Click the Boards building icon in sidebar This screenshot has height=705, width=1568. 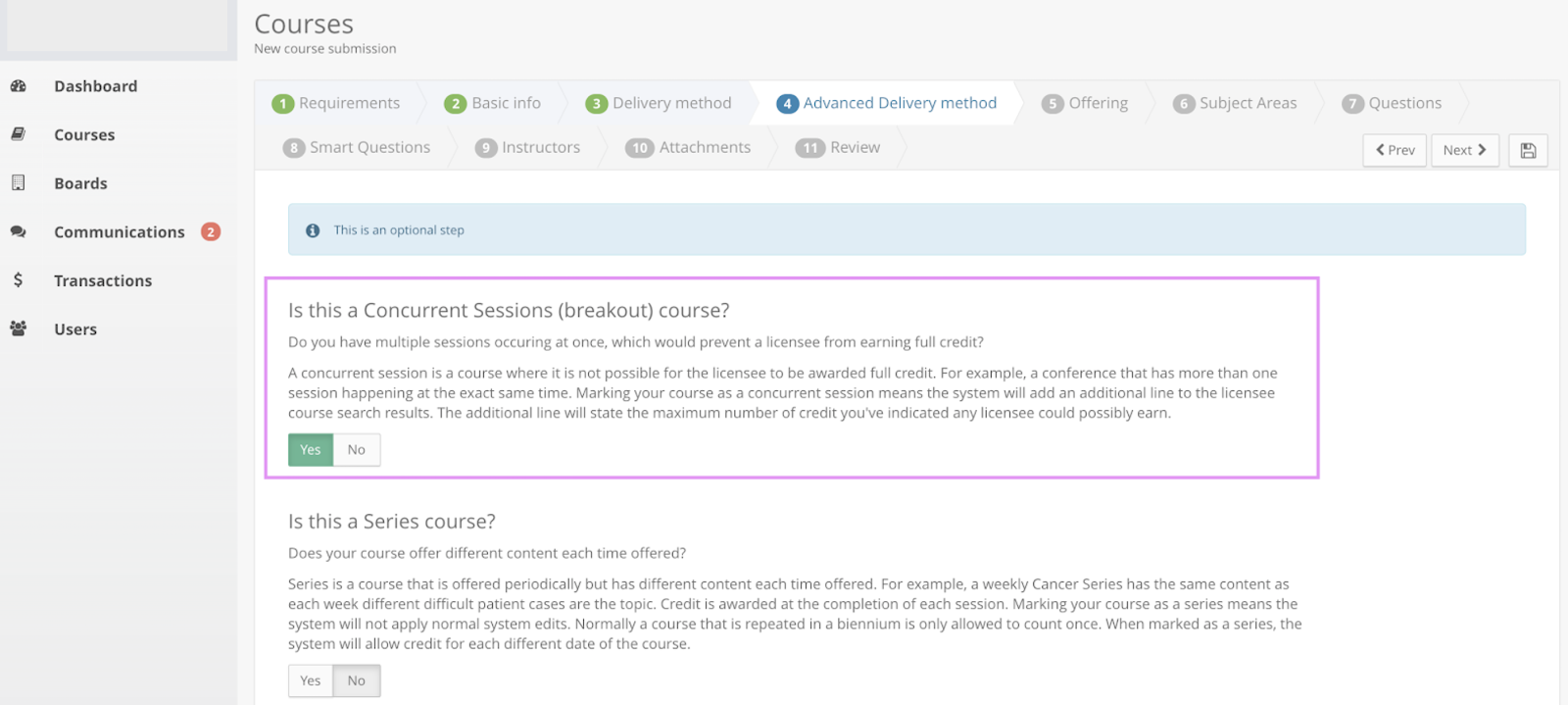click(x=18, y=182)
